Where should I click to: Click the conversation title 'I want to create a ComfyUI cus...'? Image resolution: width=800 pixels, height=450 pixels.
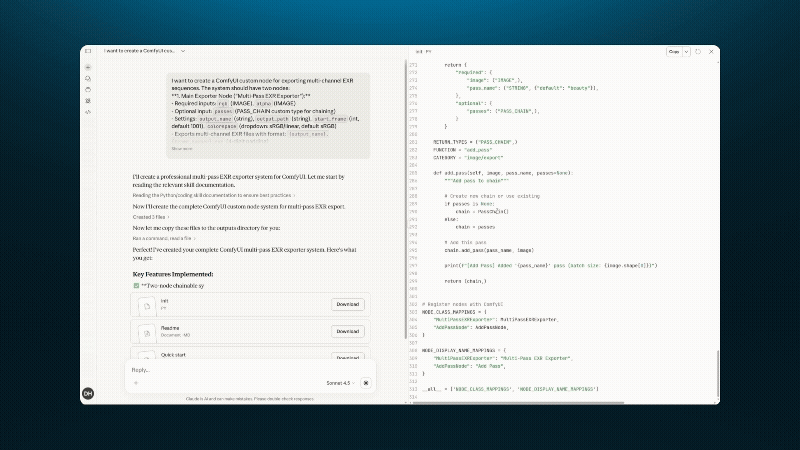pos(139,51)
